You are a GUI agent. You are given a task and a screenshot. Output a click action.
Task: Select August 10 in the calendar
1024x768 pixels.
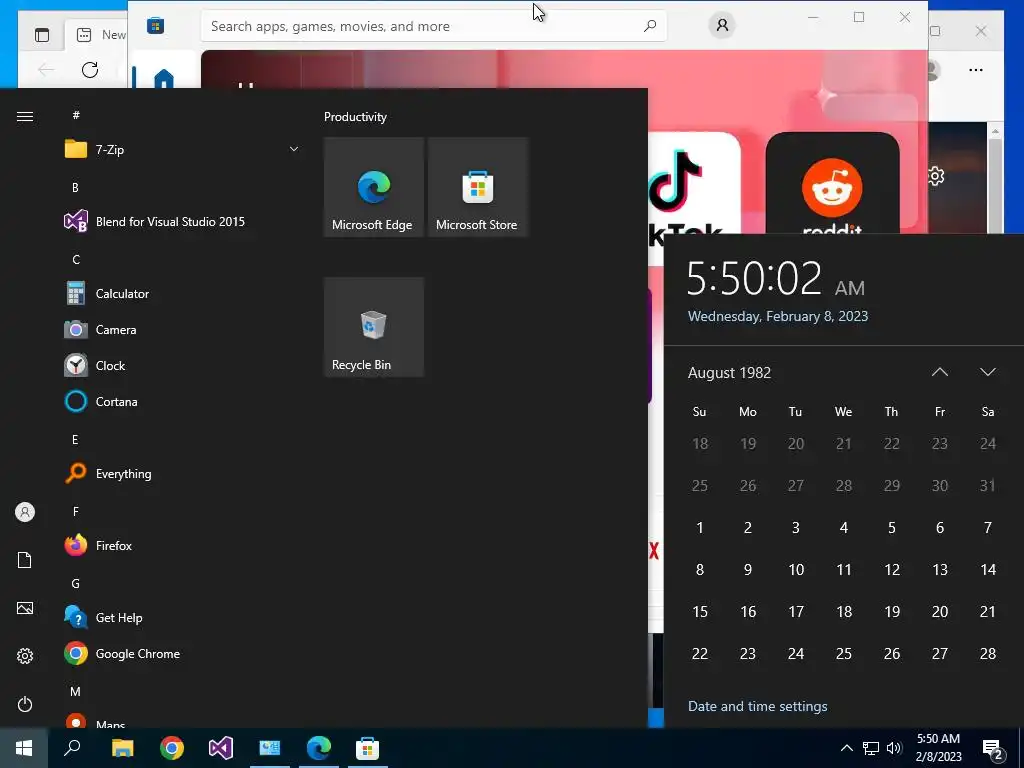[x=795, y=569]
